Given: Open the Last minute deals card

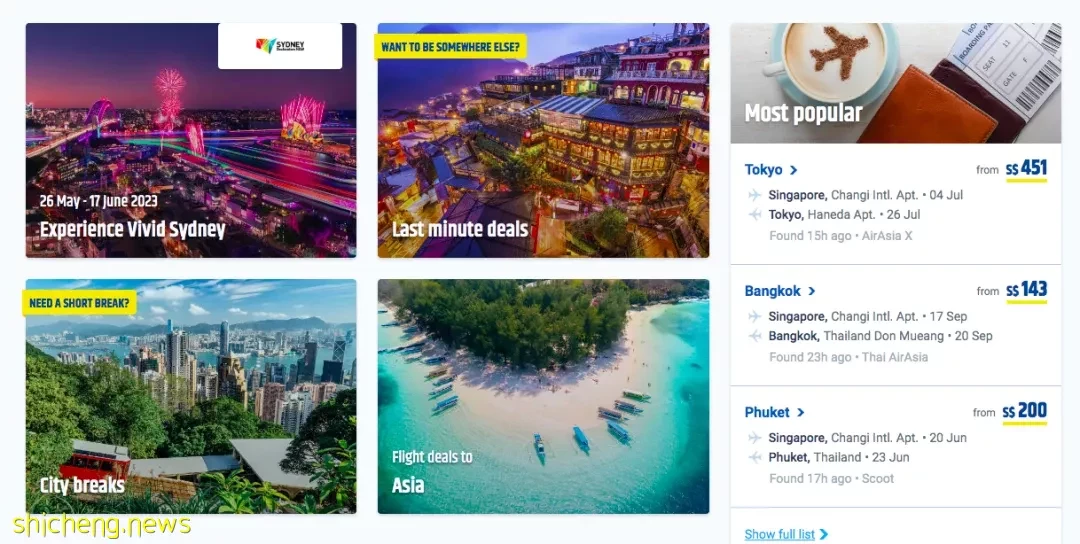Looking at the screenshot, I should click(543, 140).
